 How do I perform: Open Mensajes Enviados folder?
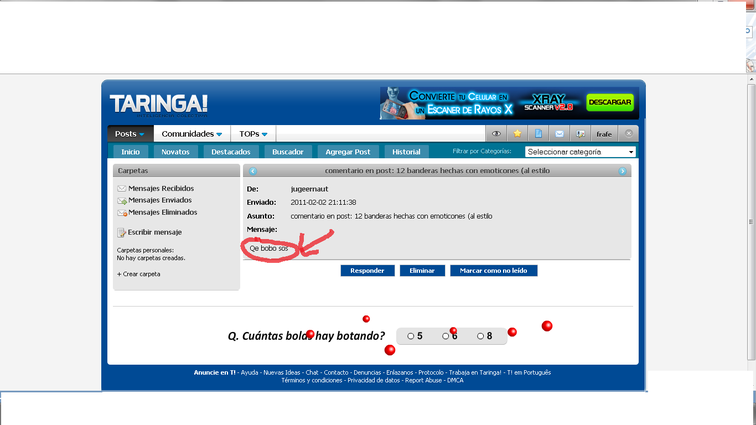pos(160,200)
